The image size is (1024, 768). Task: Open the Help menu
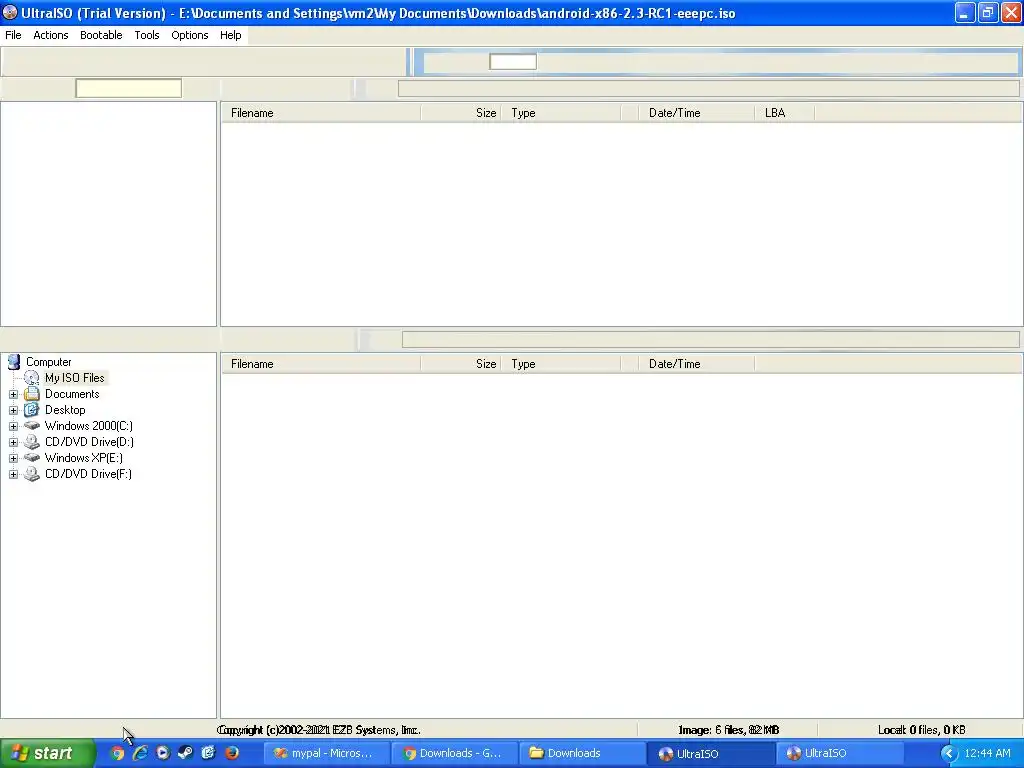230,35
